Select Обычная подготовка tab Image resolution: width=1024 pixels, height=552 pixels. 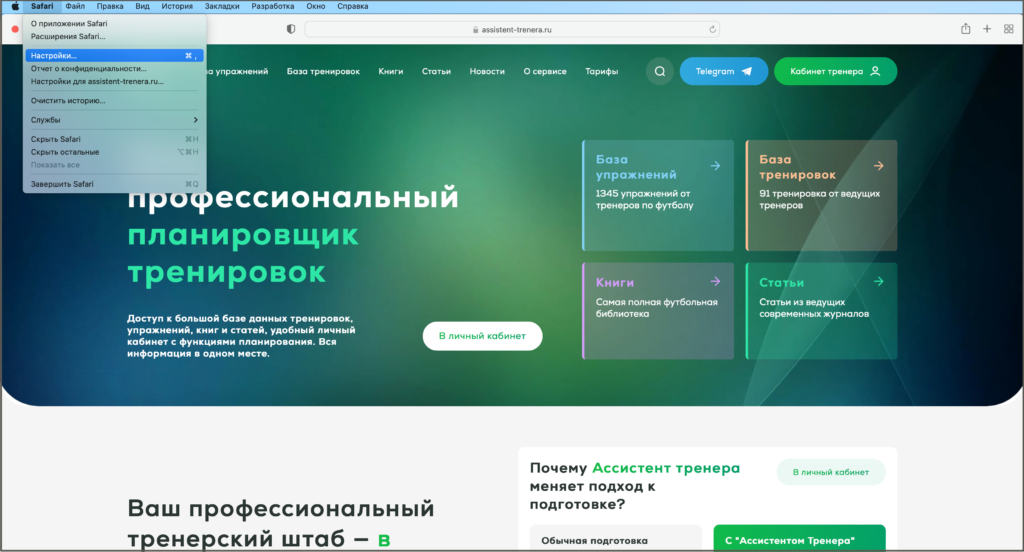[615, 539]
